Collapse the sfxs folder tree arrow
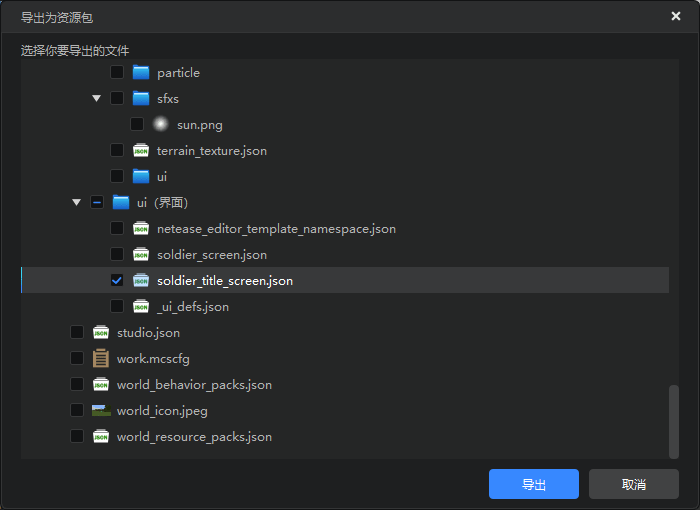 tap(96, 98)
